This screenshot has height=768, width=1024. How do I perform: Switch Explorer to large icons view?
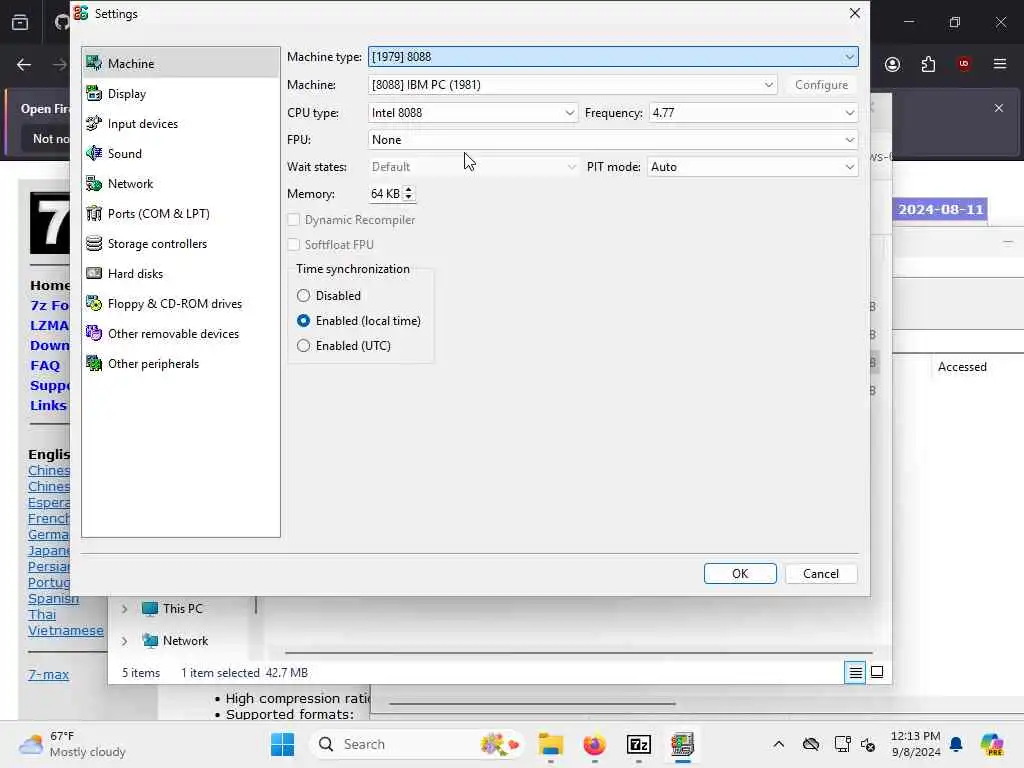[x=877, y=672]
